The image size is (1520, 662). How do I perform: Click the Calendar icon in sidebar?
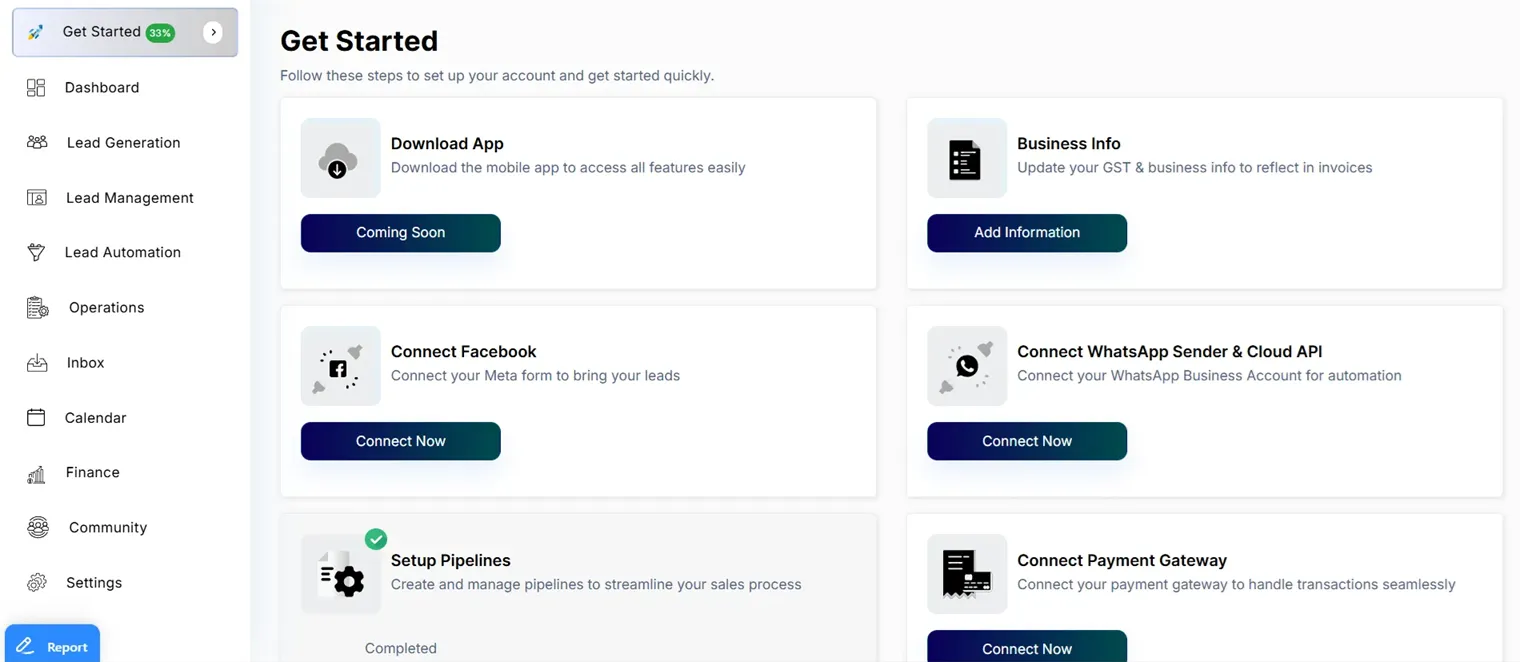coord(36,418)
